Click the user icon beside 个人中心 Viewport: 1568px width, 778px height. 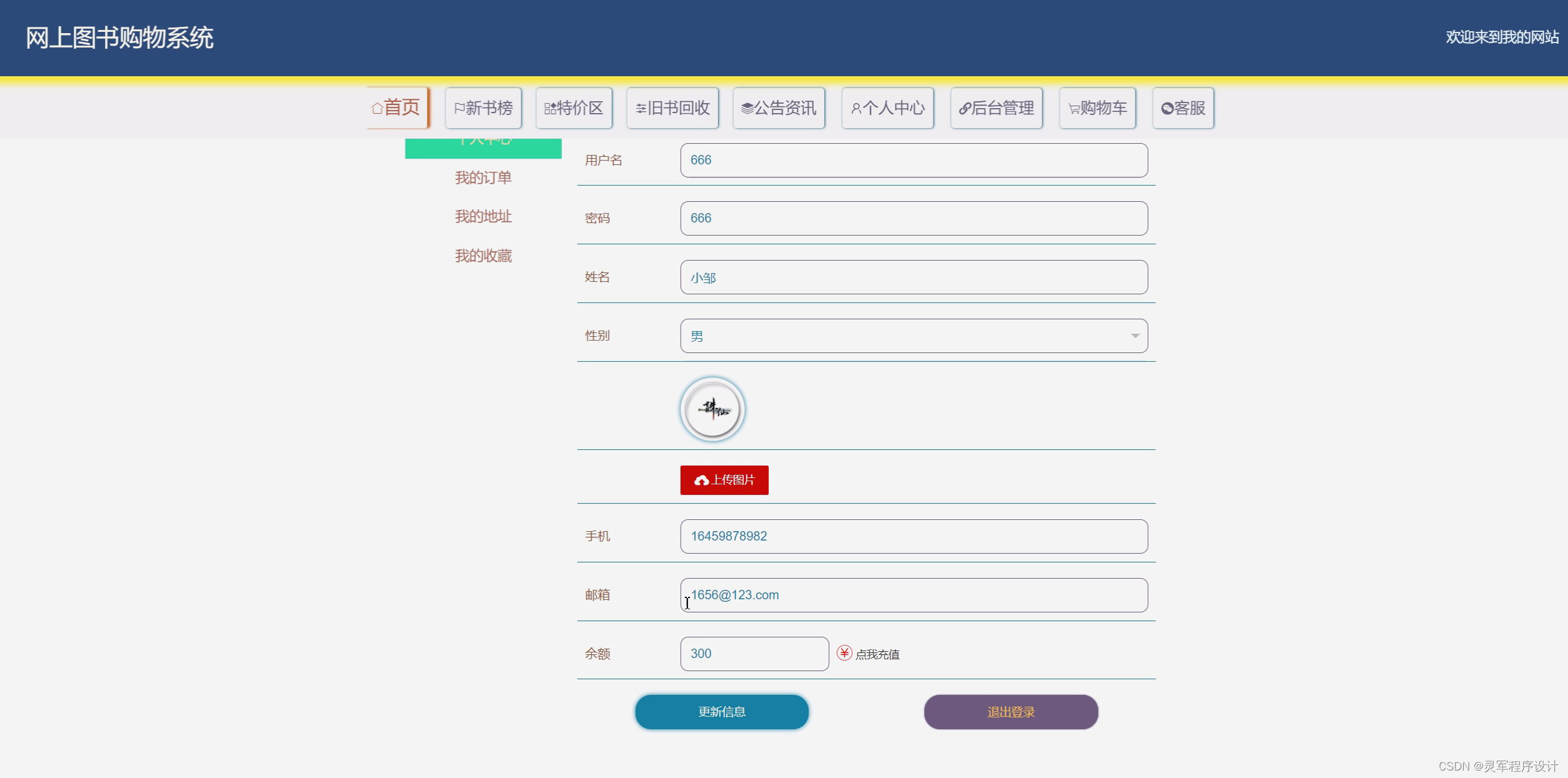[856, 109]
